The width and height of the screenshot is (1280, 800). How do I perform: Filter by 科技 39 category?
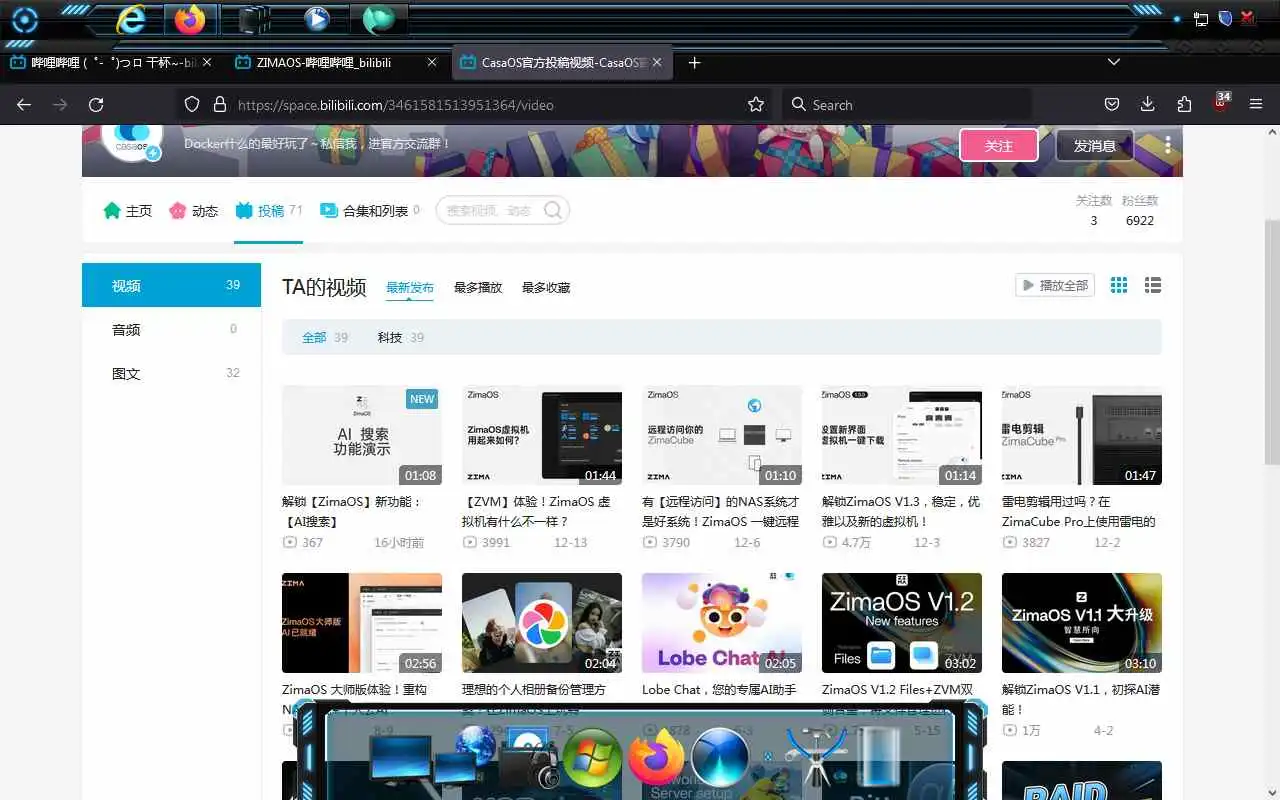[x=400, y=337]
